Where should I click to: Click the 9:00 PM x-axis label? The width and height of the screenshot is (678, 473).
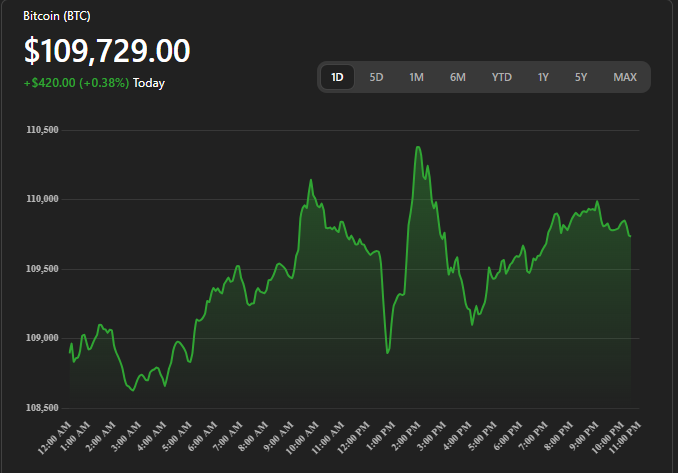pos(584,436)
